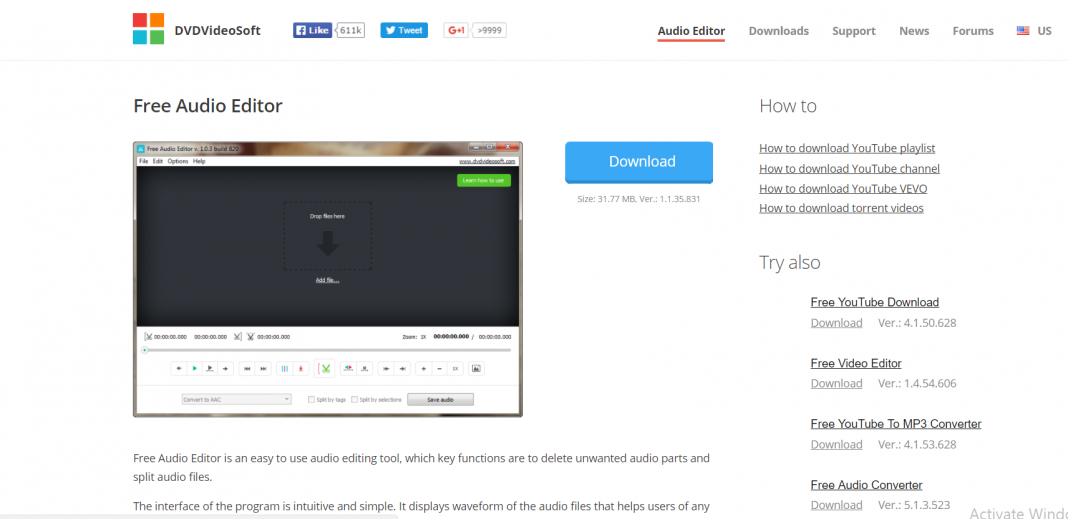The image size is (1068, 519).
Task: Open Free YouTube To MP3 Converter link
Action: click(896, 424)
